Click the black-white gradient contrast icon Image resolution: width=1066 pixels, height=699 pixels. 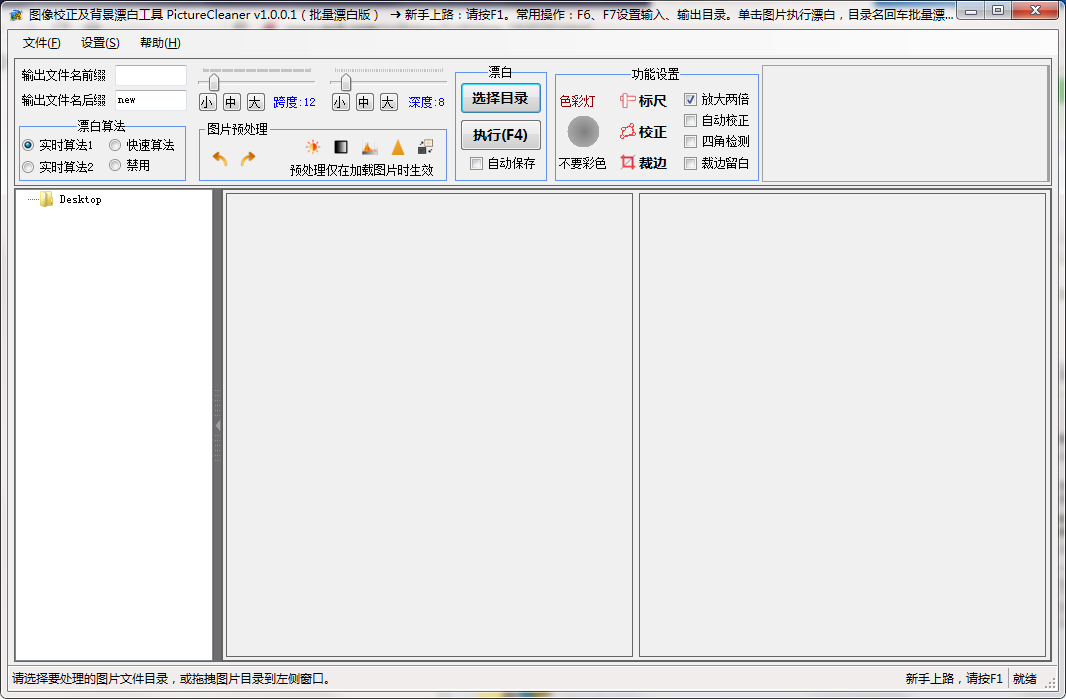[x=341, y=147]
